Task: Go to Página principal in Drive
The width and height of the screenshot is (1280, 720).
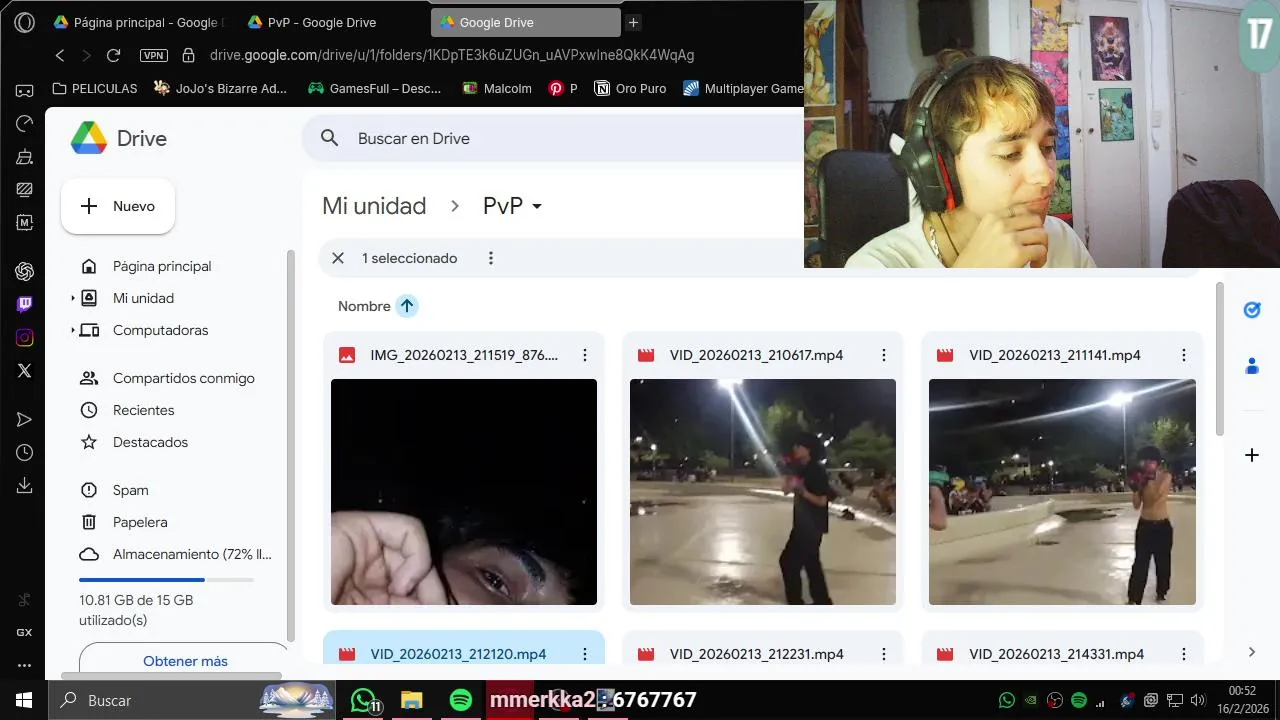Action: (x=162, y=266)
